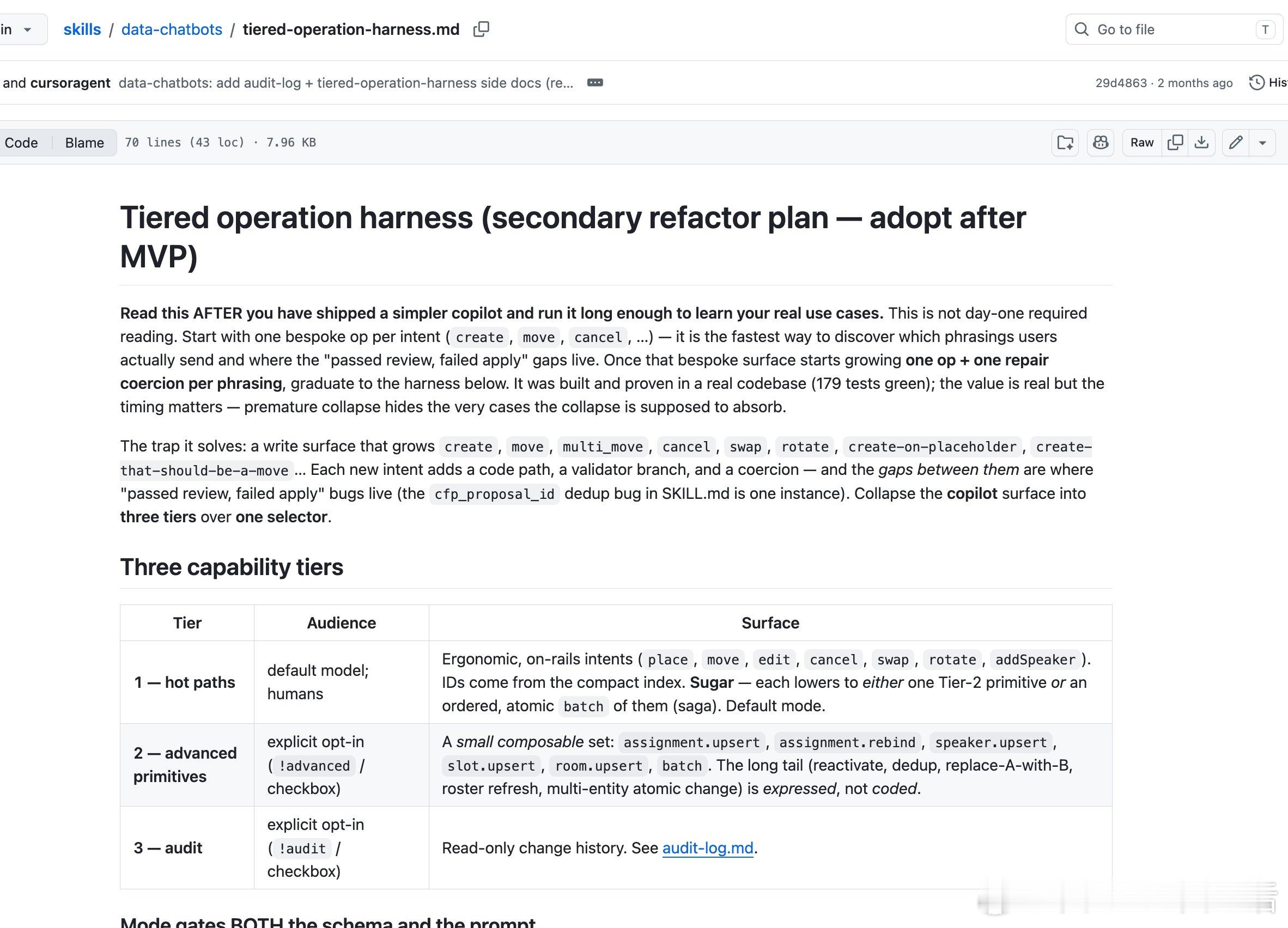Open cursoragent author link
The width and height of the screenshot is (1288, 928).
click(70, 83)
